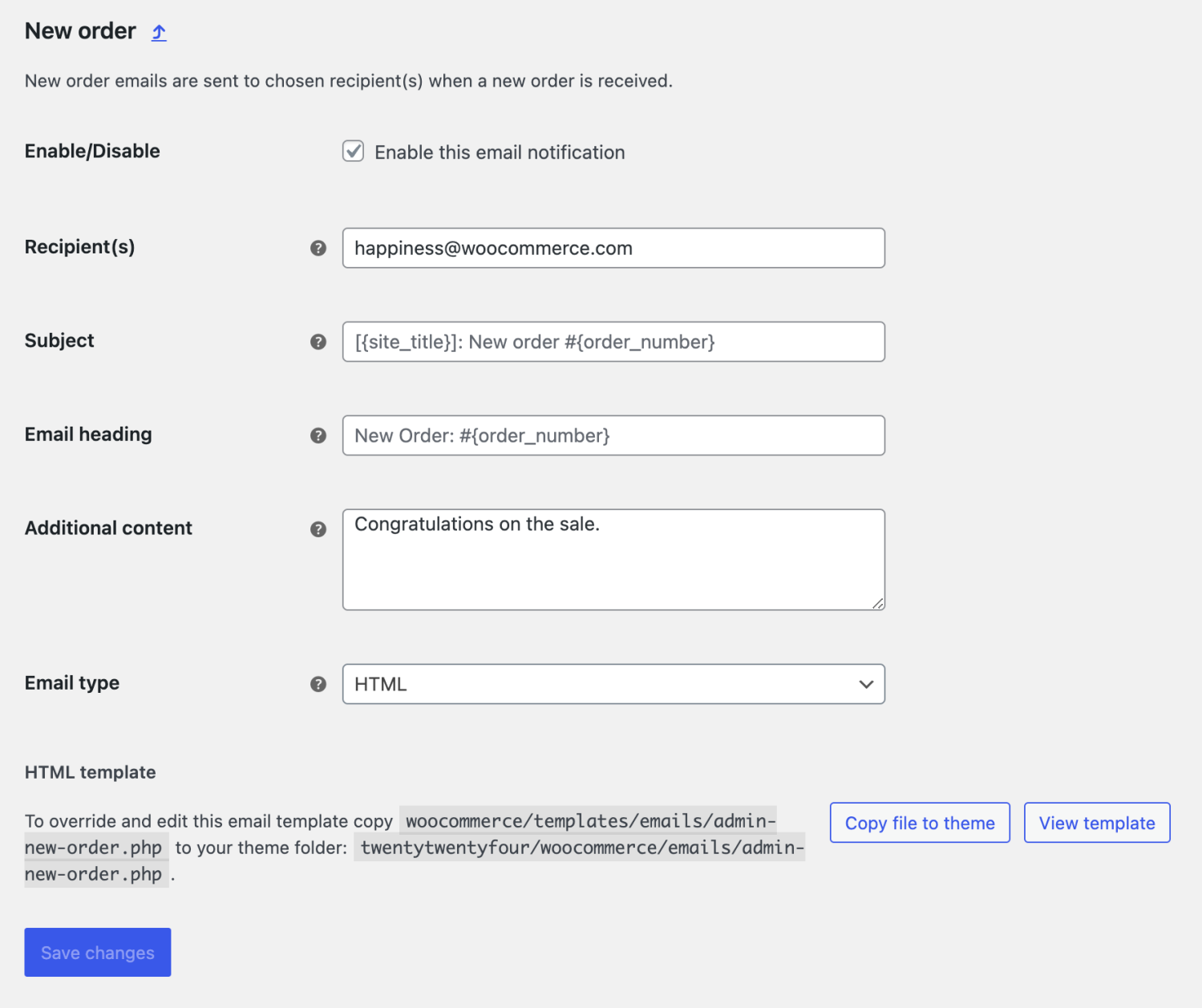Open the Email heading help tooltip icon

pos(318,435)
